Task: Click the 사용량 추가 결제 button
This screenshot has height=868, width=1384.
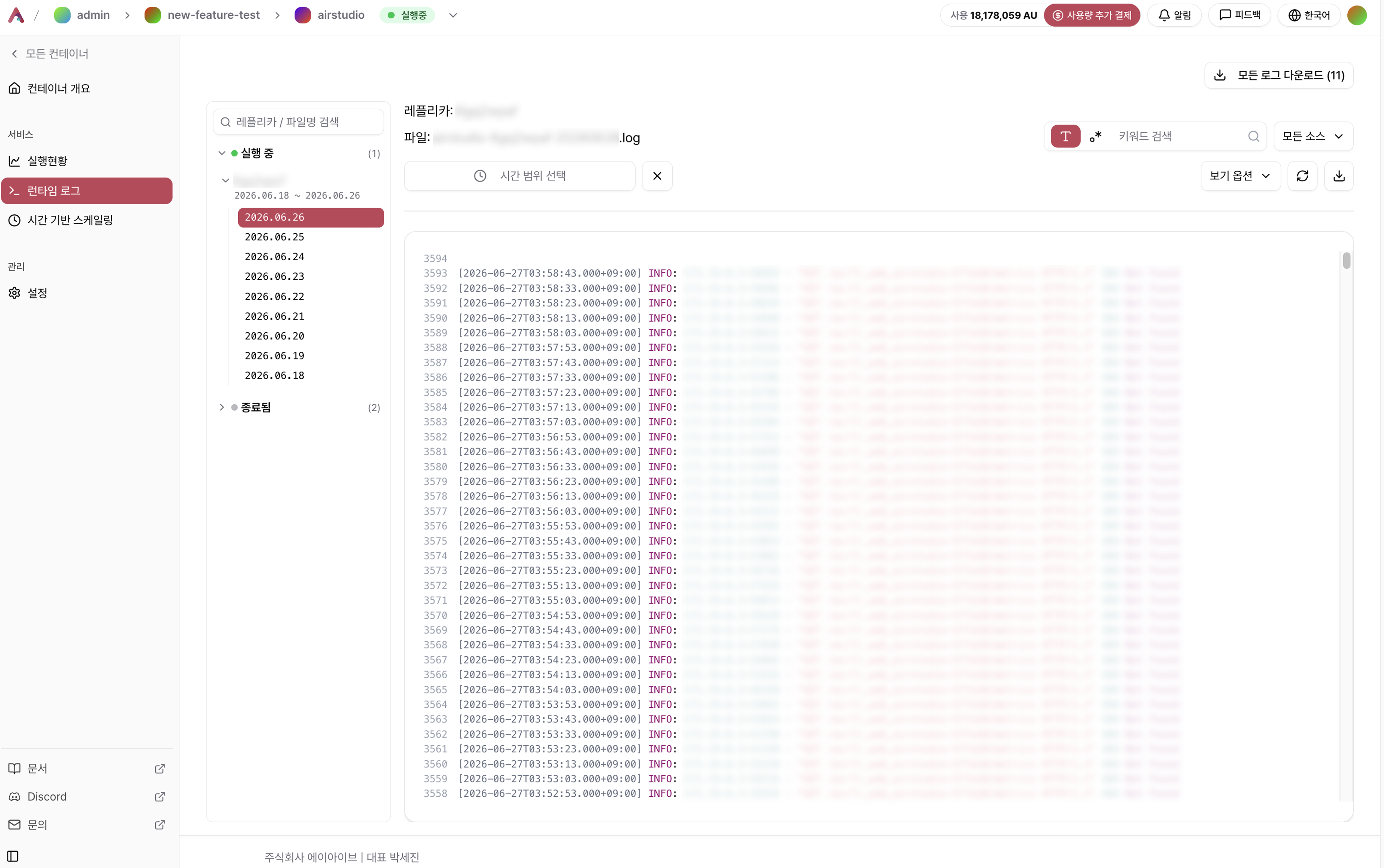Action: (x=1092, y=16)
